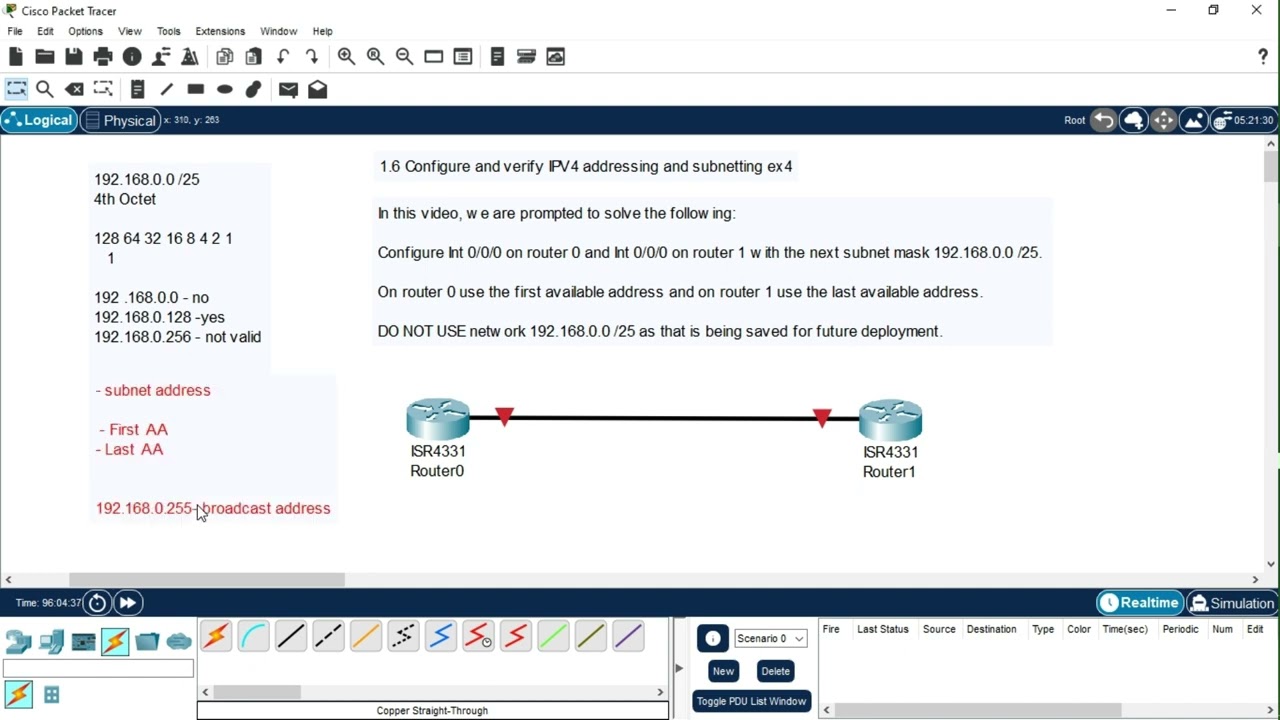Click the Move Object navigation icon
The width and height of the screenshot is (1280, 720).
click(1163, 120)
